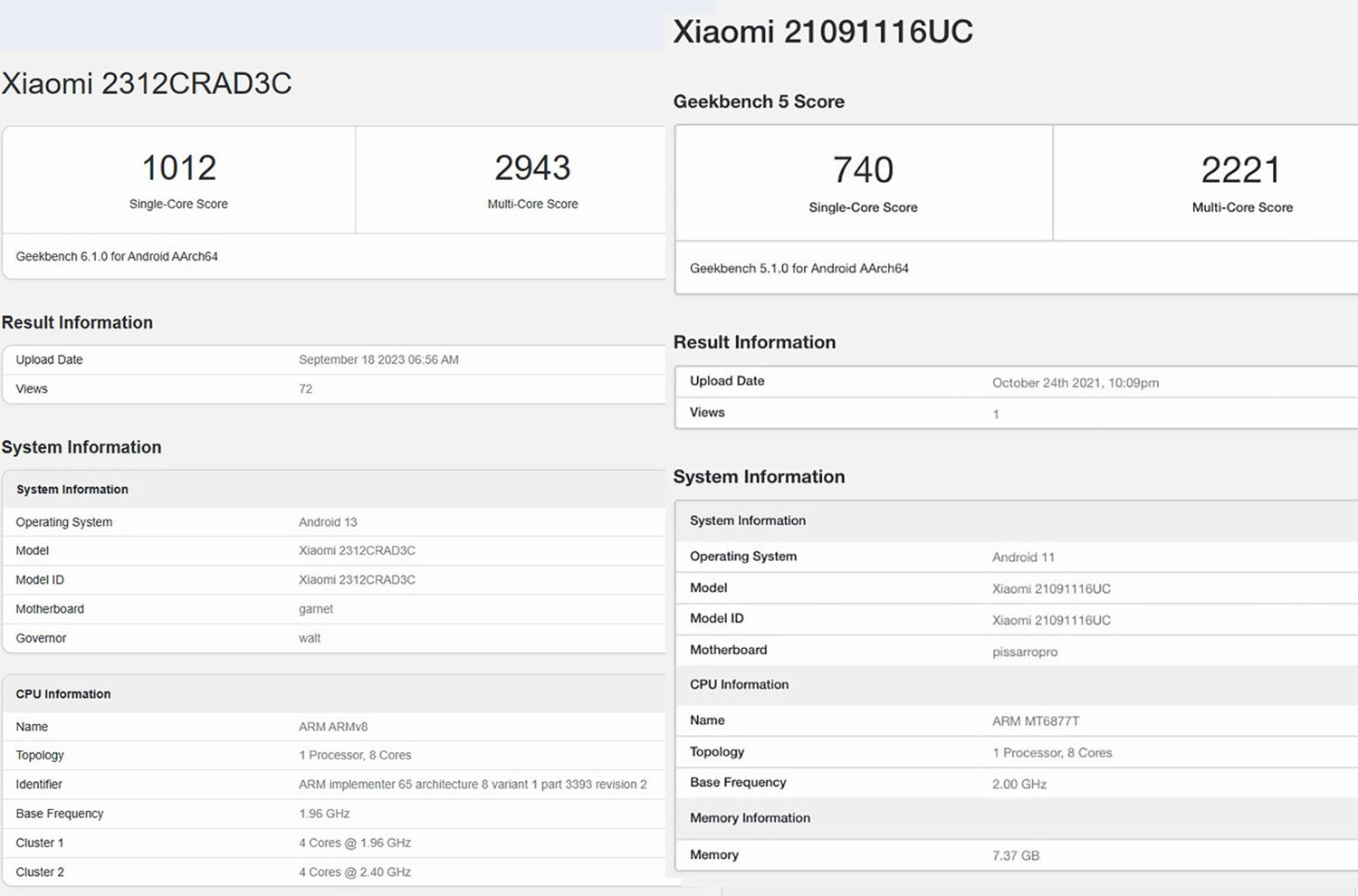This screenshot has width=1358, height=896.
Task: Select the operating system value 'Android 13'
Action: click(x=328, y=522)
